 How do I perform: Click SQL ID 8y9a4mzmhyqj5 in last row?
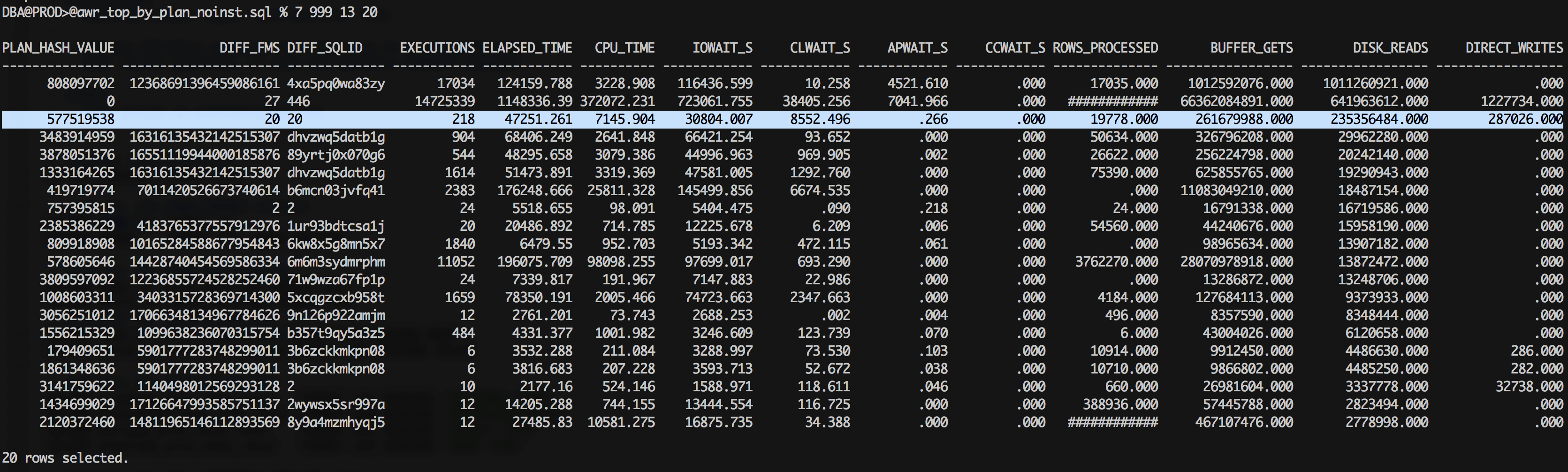(x=335, y=421)
